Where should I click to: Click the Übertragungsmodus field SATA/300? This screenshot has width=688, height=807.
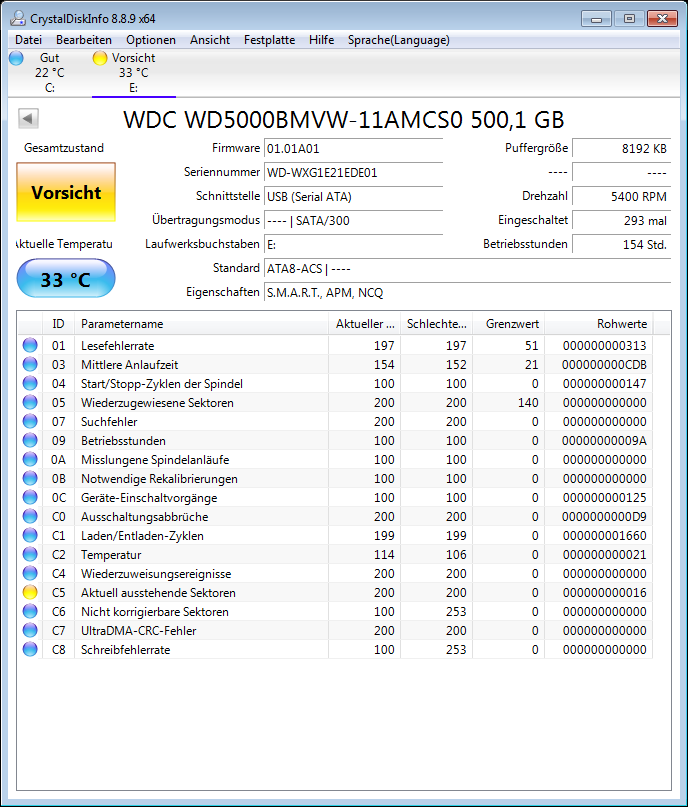[354, 221]
